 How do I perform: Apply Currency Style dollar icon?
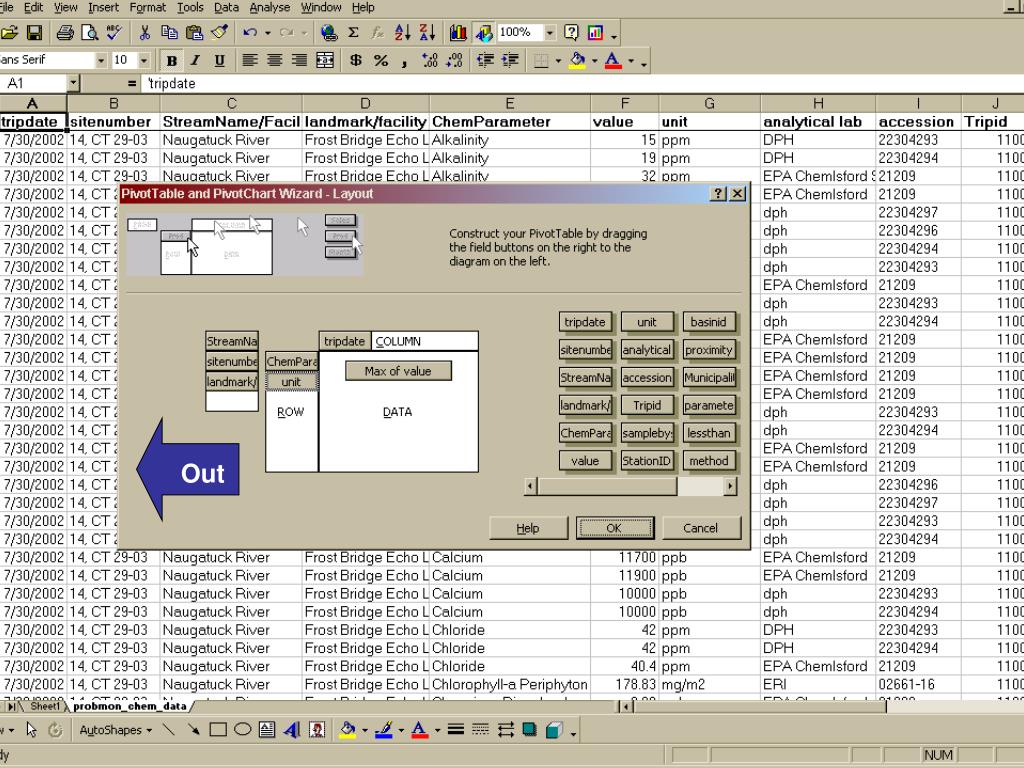pyautogui.click(x=356, y=61)
